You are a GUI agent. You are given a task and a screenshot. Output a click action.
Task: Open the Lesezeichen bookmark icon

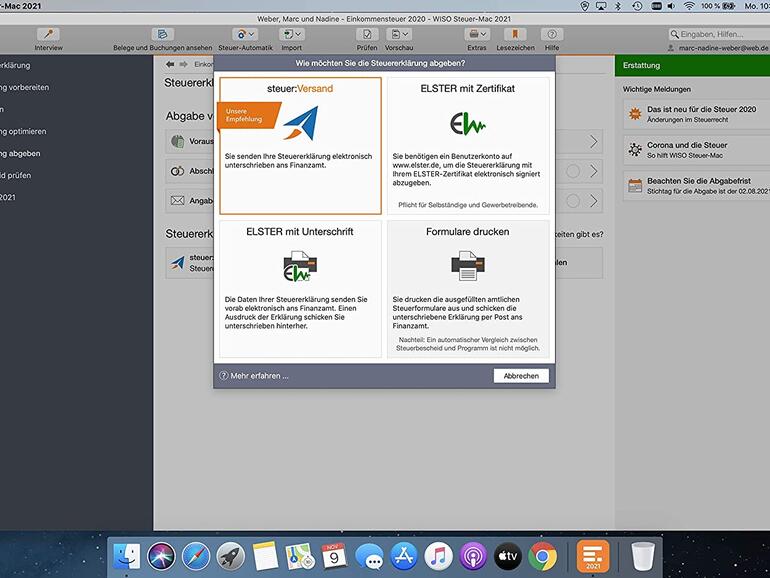515,35
